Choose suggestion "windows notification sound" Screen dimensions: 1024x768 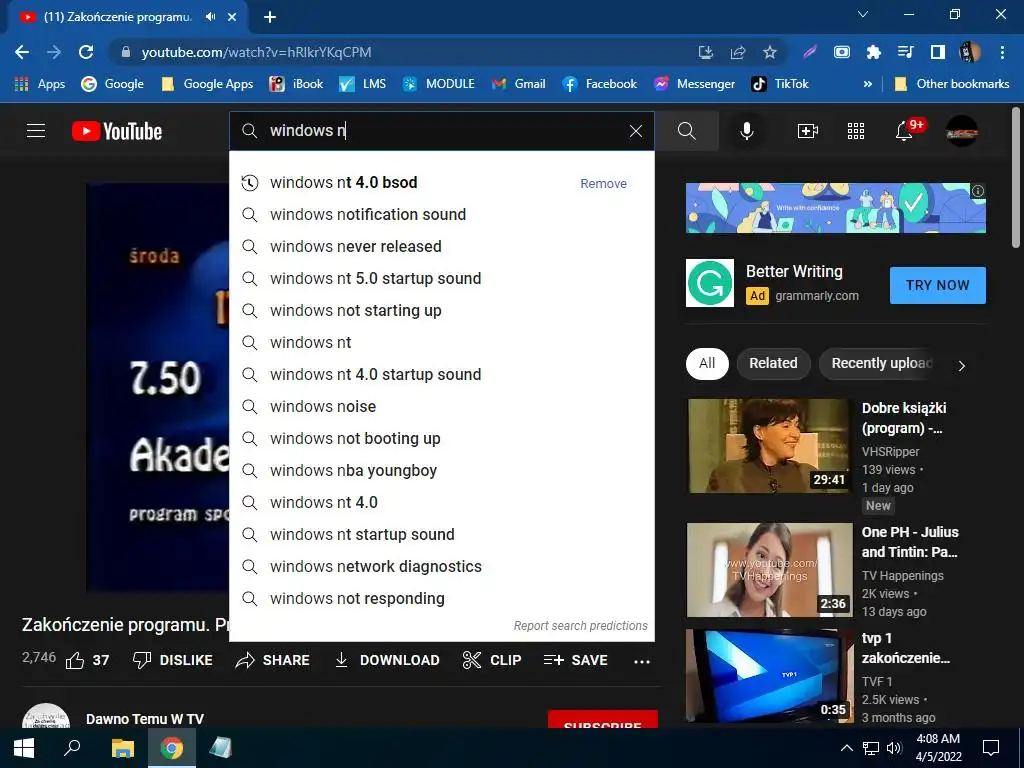tap(441, 215)
